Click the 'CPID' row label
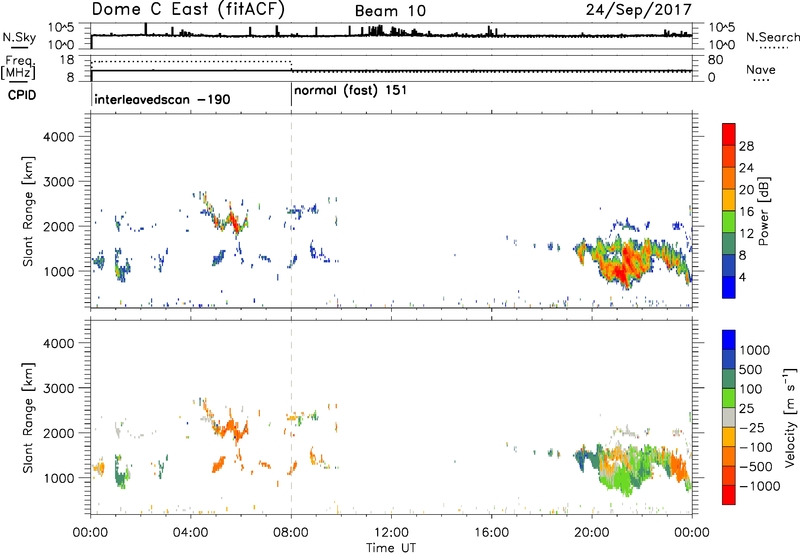The height and width of the screenshot is (554, 800). [21, 95]
